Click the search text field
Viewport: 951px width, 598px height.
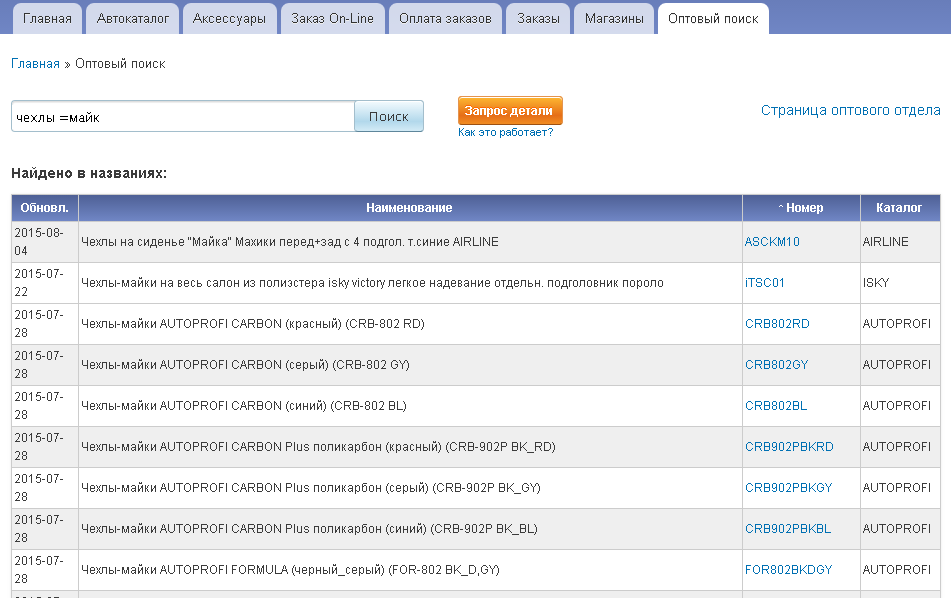pyautogui.click(x=183, y=117)
